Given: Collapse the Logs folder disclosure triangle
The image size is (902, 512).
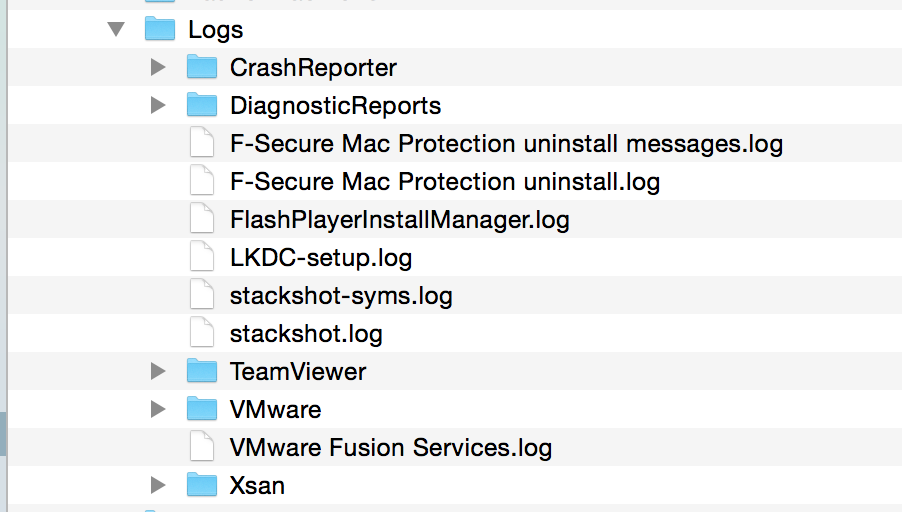Looking at the screenshot, I should pyautogui.click(x=116, y=29).
